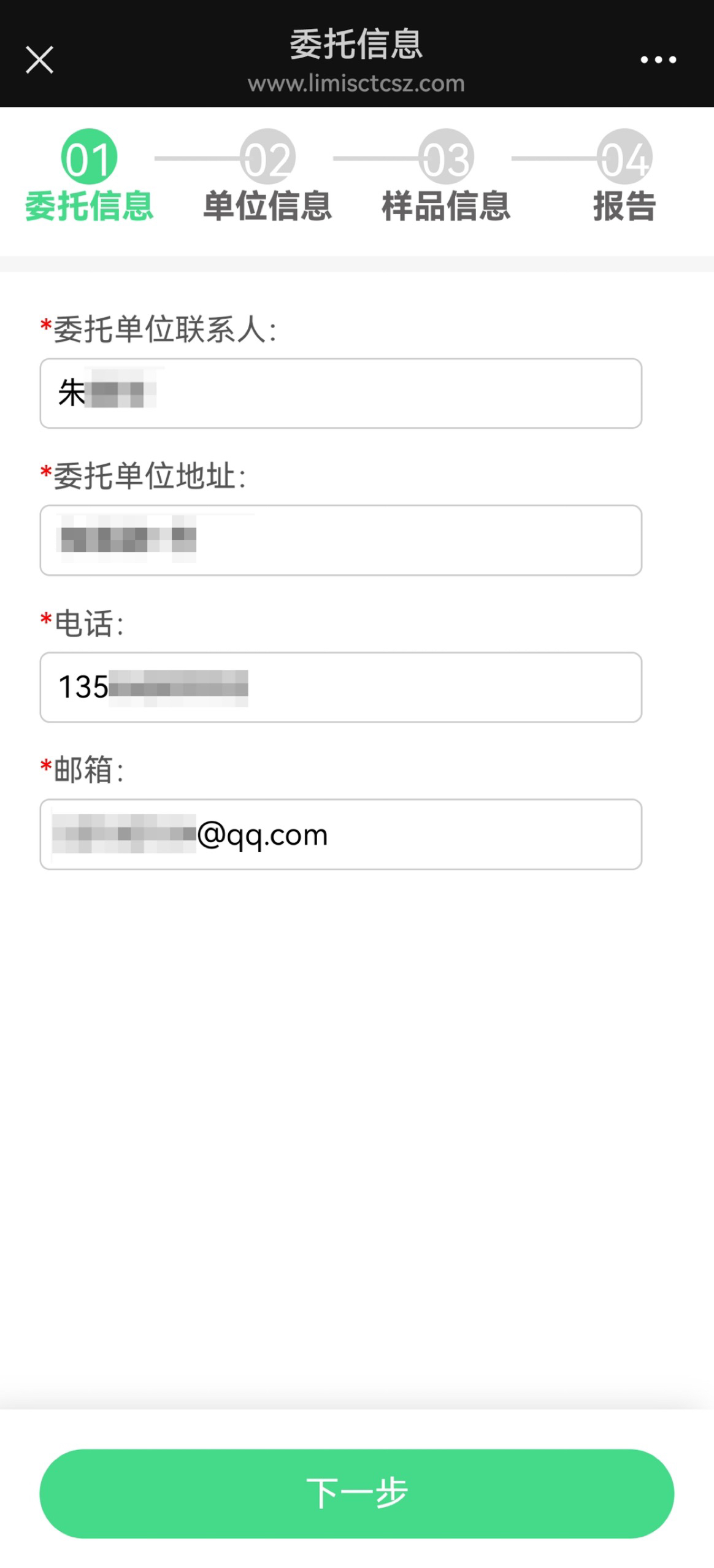
Task: Click the 邮箱 field label
Action: pyautogui.click(x=84, y=769)
